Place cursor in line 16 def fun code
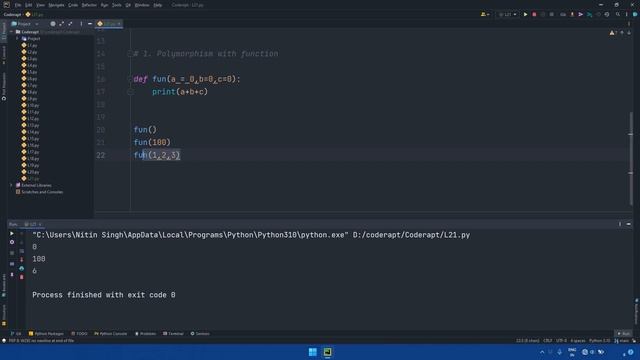 (187, 79)
